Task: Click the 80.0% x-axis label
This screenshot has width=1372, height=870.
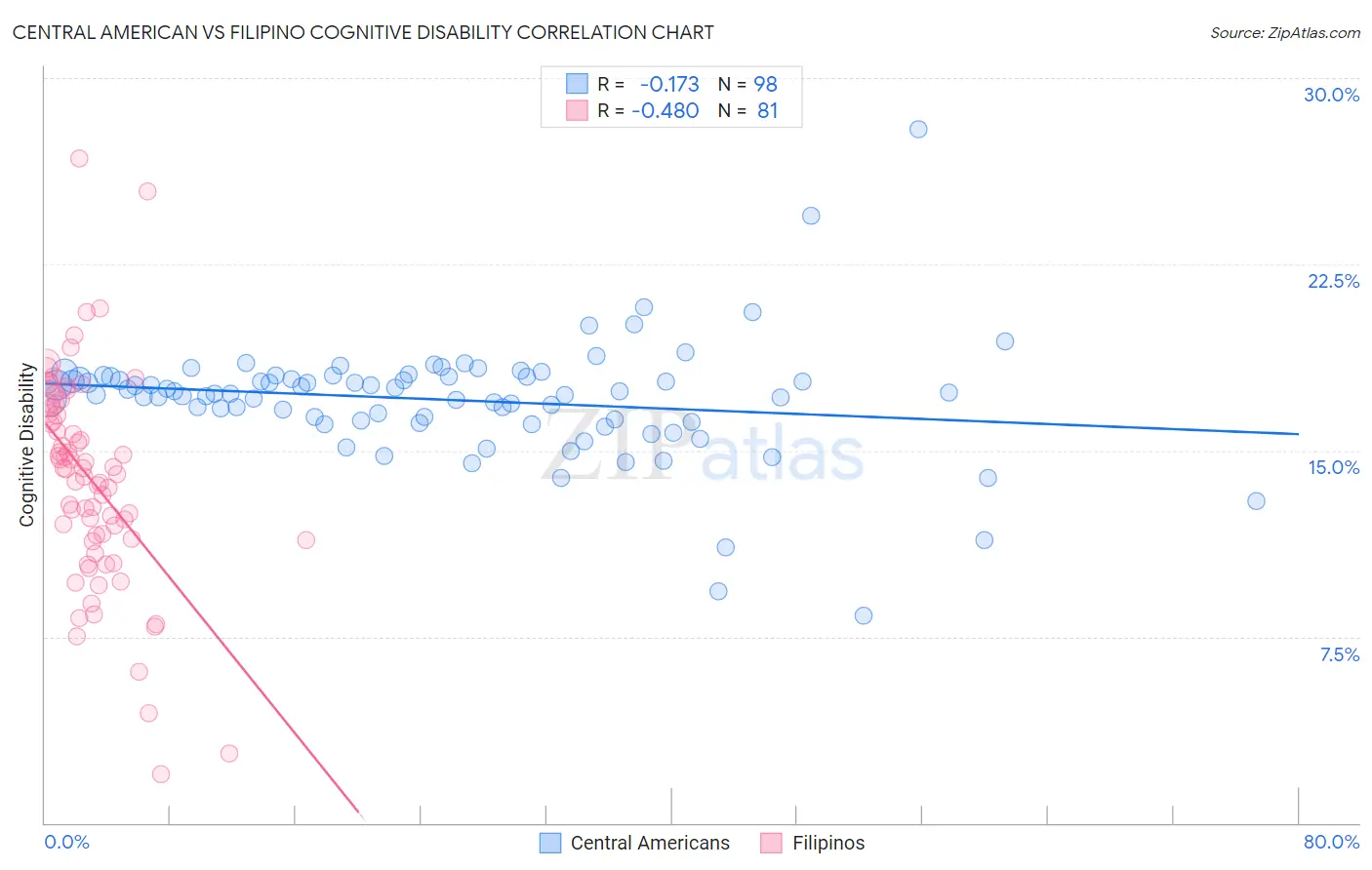Action: tap(1331, 842)
